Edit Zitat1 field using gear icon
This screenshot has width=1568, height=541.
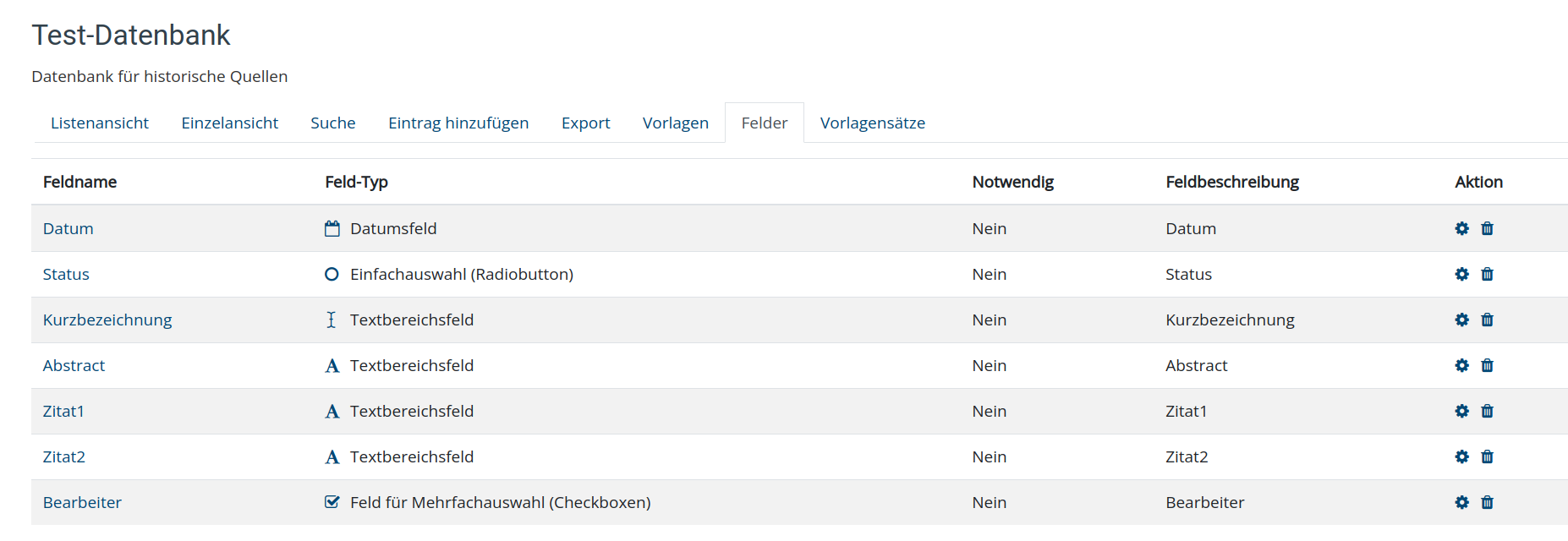coord(1461,411)
